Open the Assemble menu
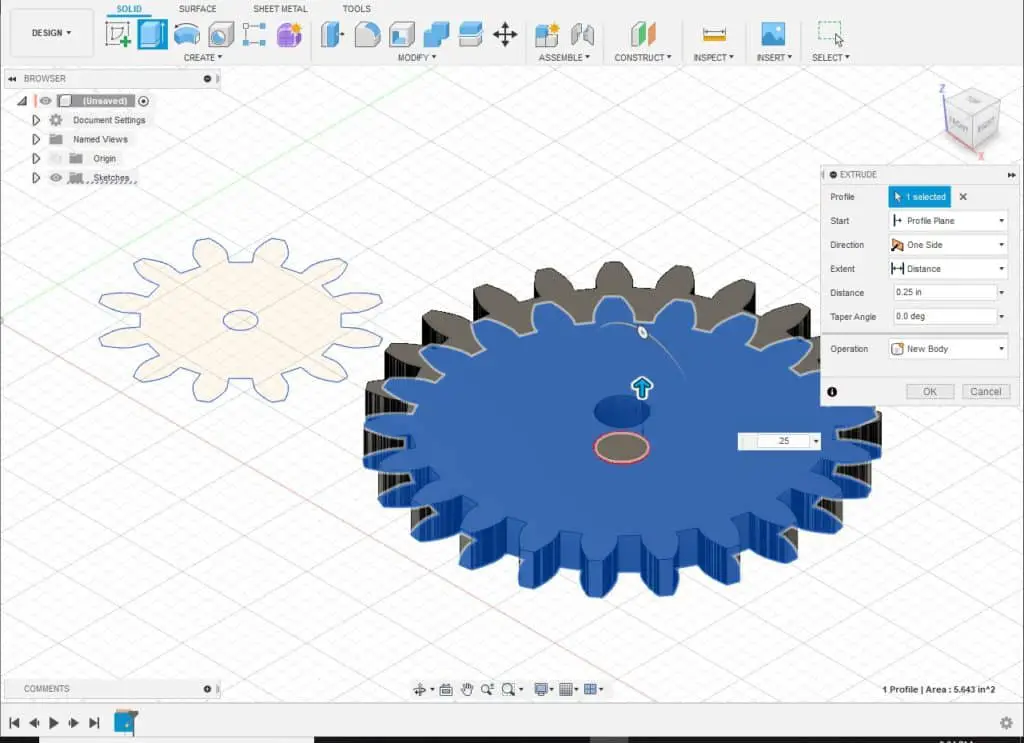 point(564,57)
